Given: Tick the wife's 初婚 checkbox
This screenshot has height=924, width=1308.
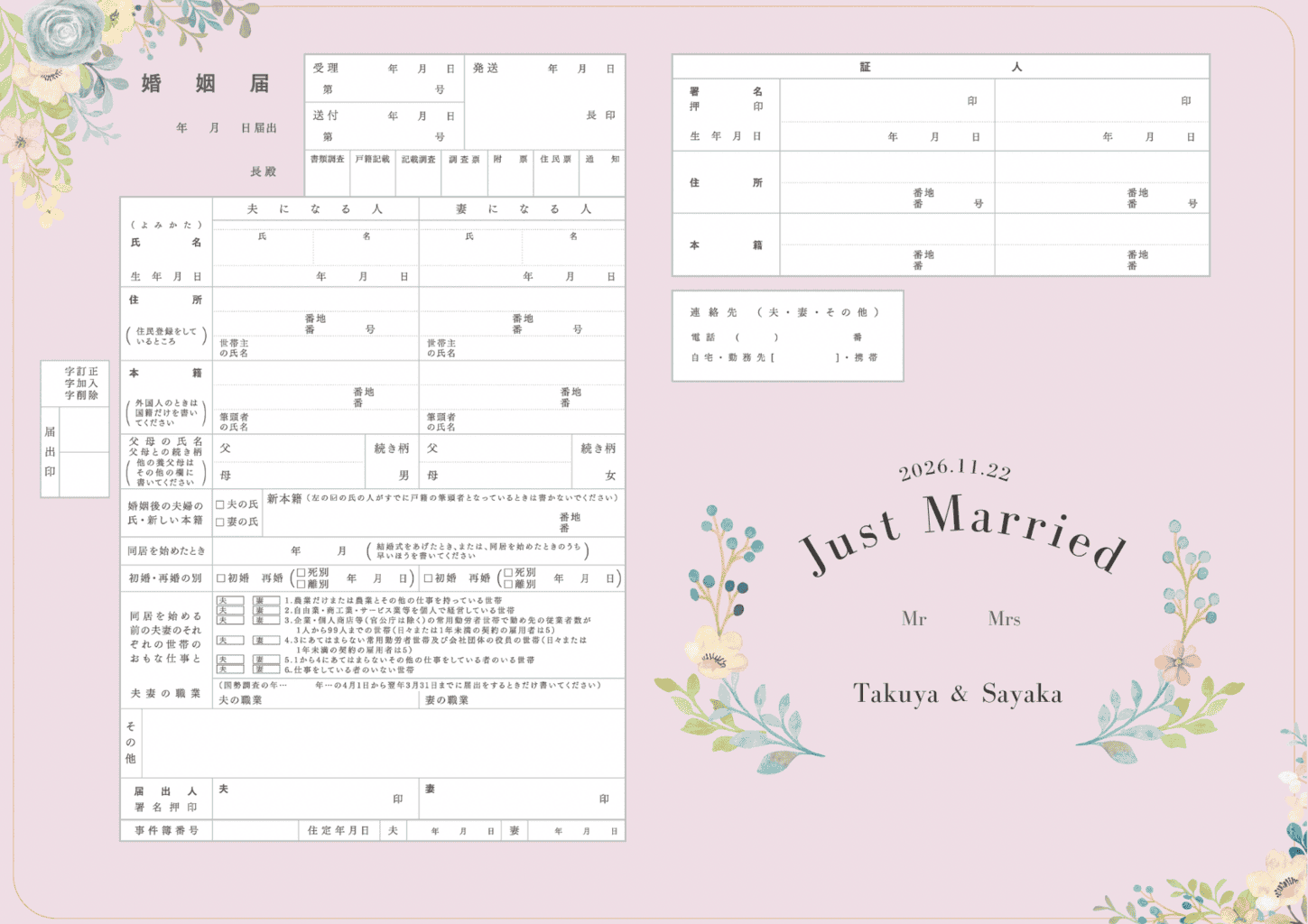Looking at the screenshot, I should (x=428, y=578).
